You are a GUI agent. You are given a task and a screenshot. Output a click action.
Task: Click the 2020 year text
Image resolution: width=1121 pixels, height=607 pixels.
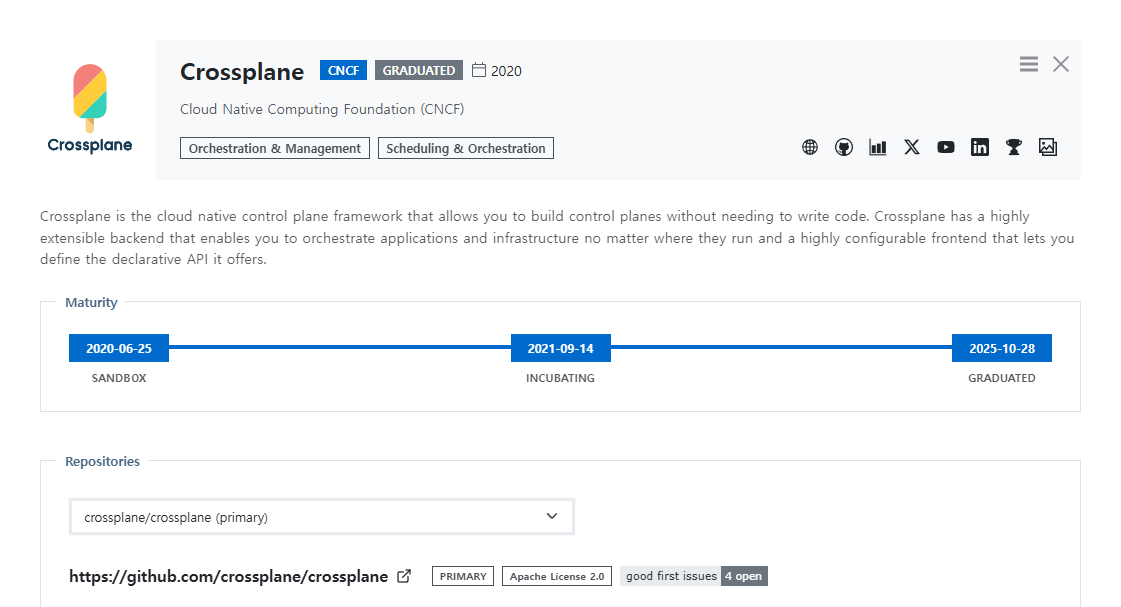506,71
